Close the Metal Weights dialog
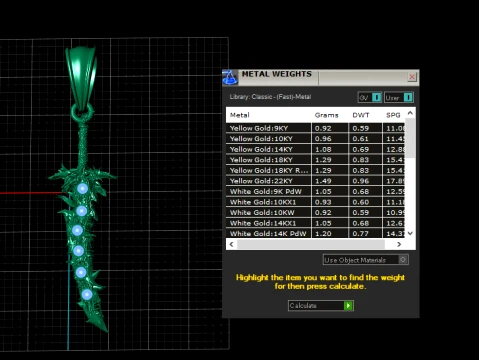480x360 pixels. (412, 77)
